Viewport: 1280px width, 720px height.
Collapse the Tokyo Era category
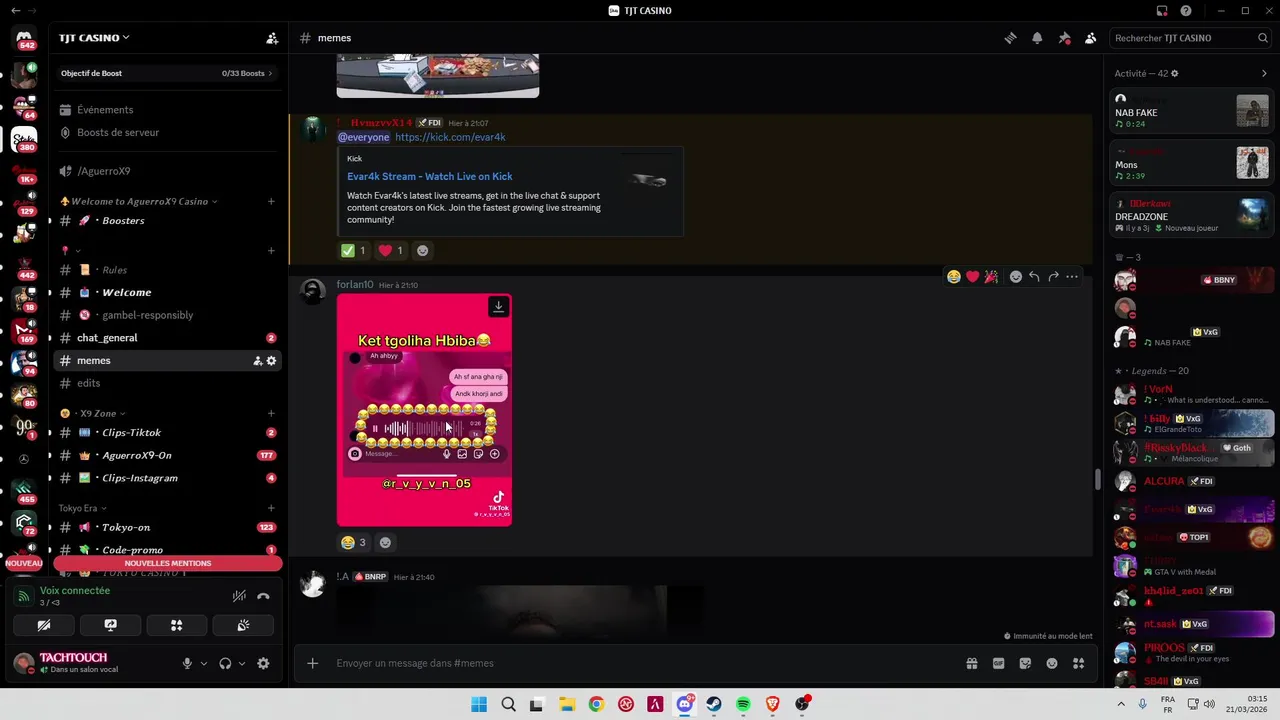point(82,508)
